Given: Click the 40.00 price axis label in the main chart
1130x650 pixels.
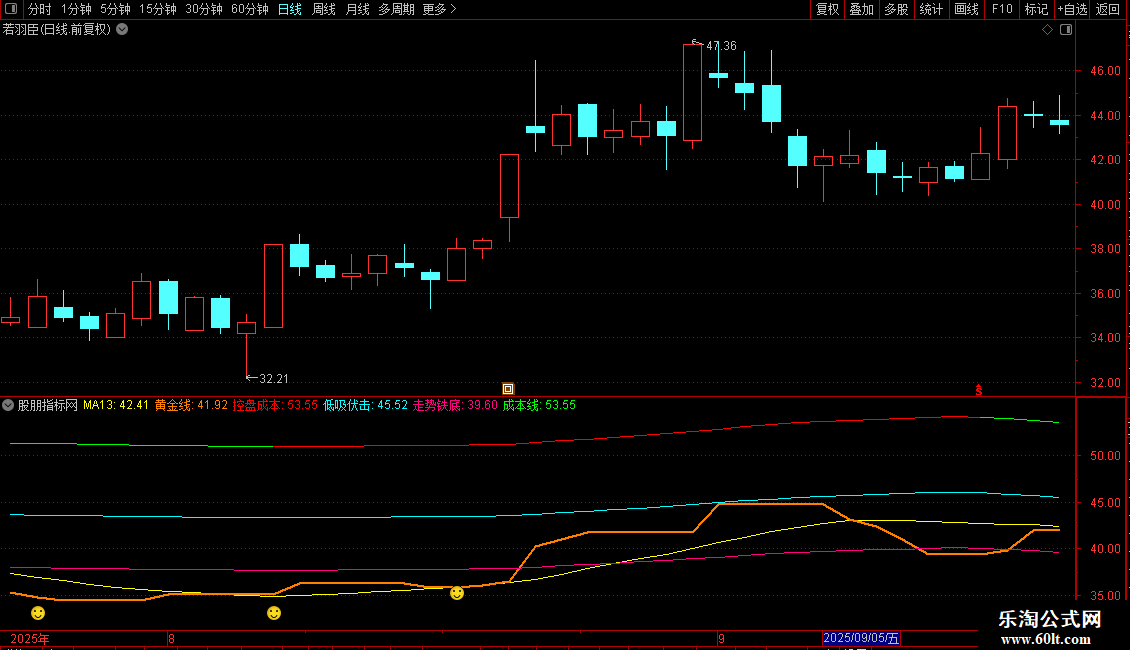Looking at the screenshot, I should click(1105, 205).
